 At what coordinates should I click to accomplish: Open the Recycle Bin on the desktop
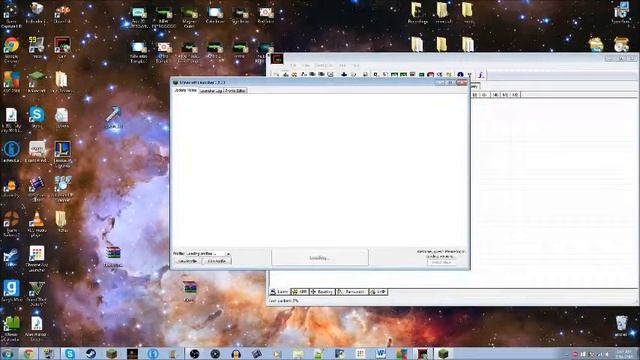(621, 325)
